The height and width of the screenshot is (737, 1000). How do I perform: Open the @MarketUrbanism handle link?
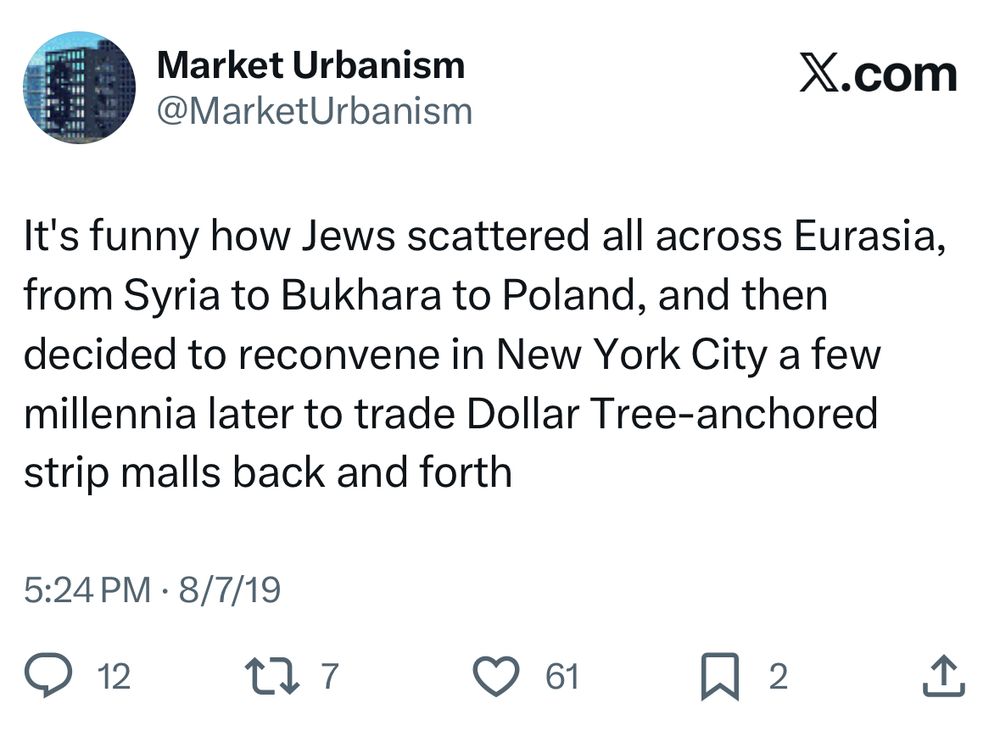pos(314,110)
